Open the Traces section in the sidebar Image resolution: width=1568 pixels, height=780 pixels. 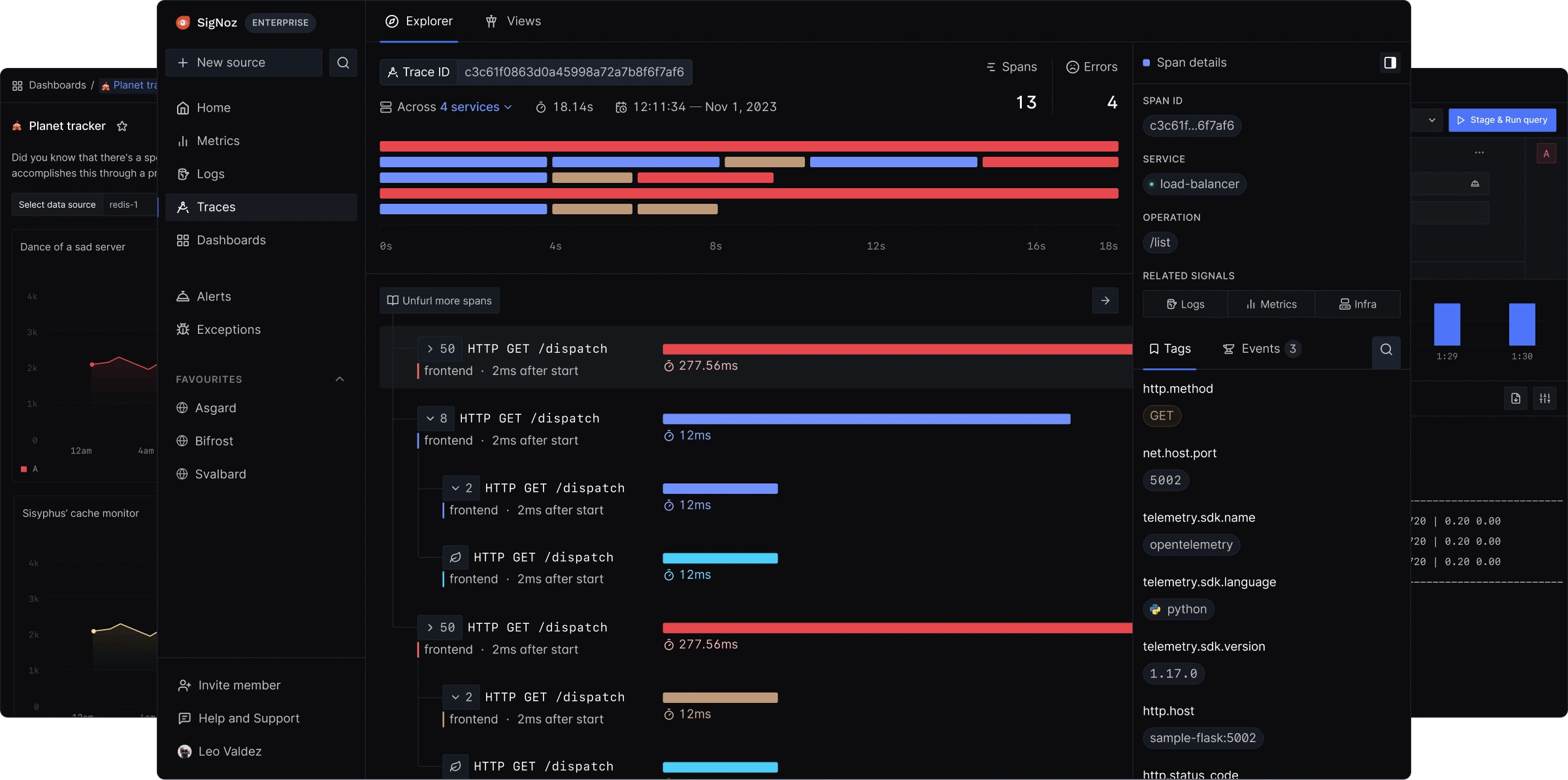point(216,207)
